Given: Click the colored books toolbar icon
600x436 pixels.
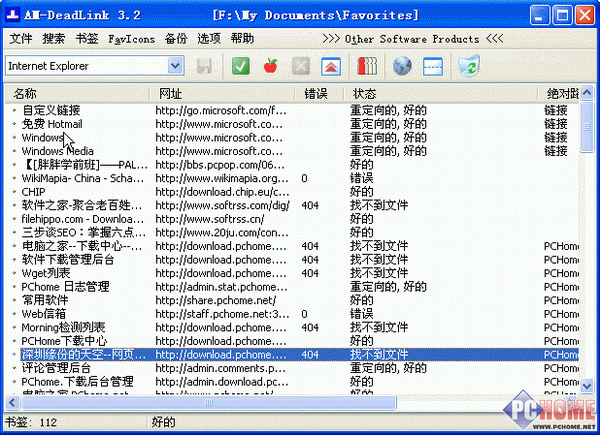Looking at the screenshot, I should click(367, 66).
